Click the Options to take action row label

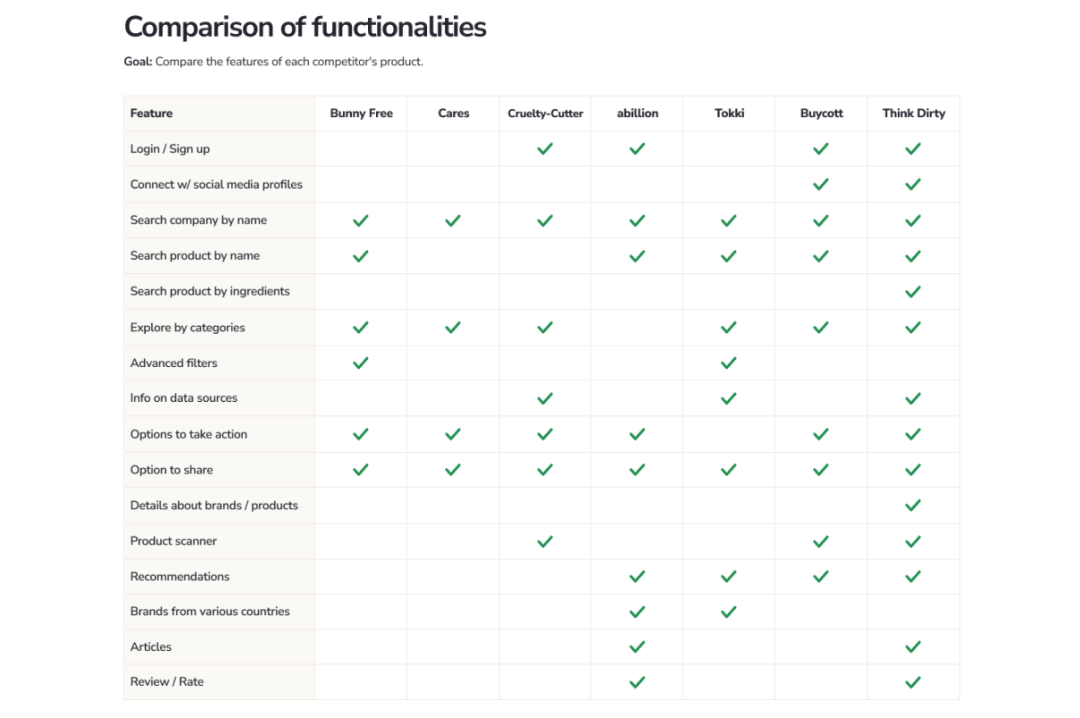(x=189, y=434)
